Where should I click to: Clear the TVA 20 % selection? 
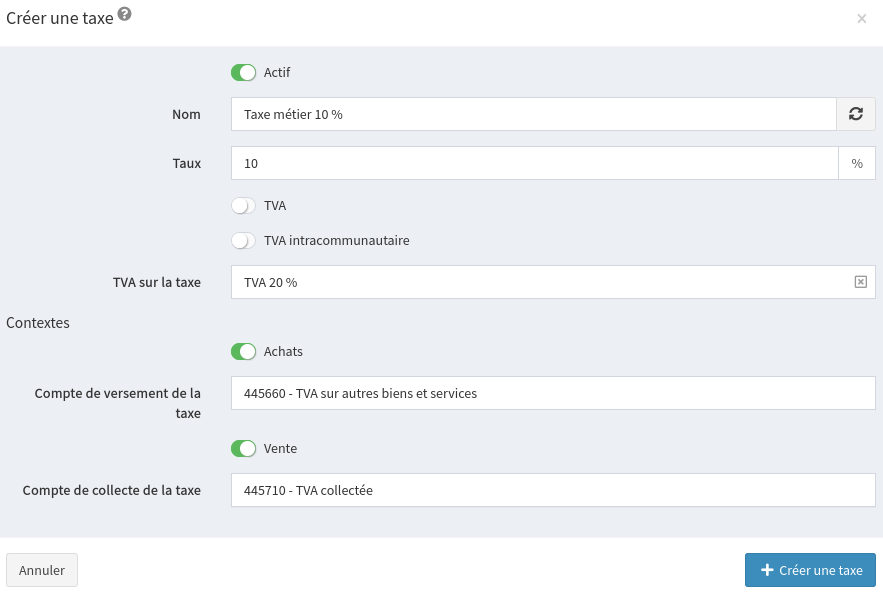[x=860, y=282]
